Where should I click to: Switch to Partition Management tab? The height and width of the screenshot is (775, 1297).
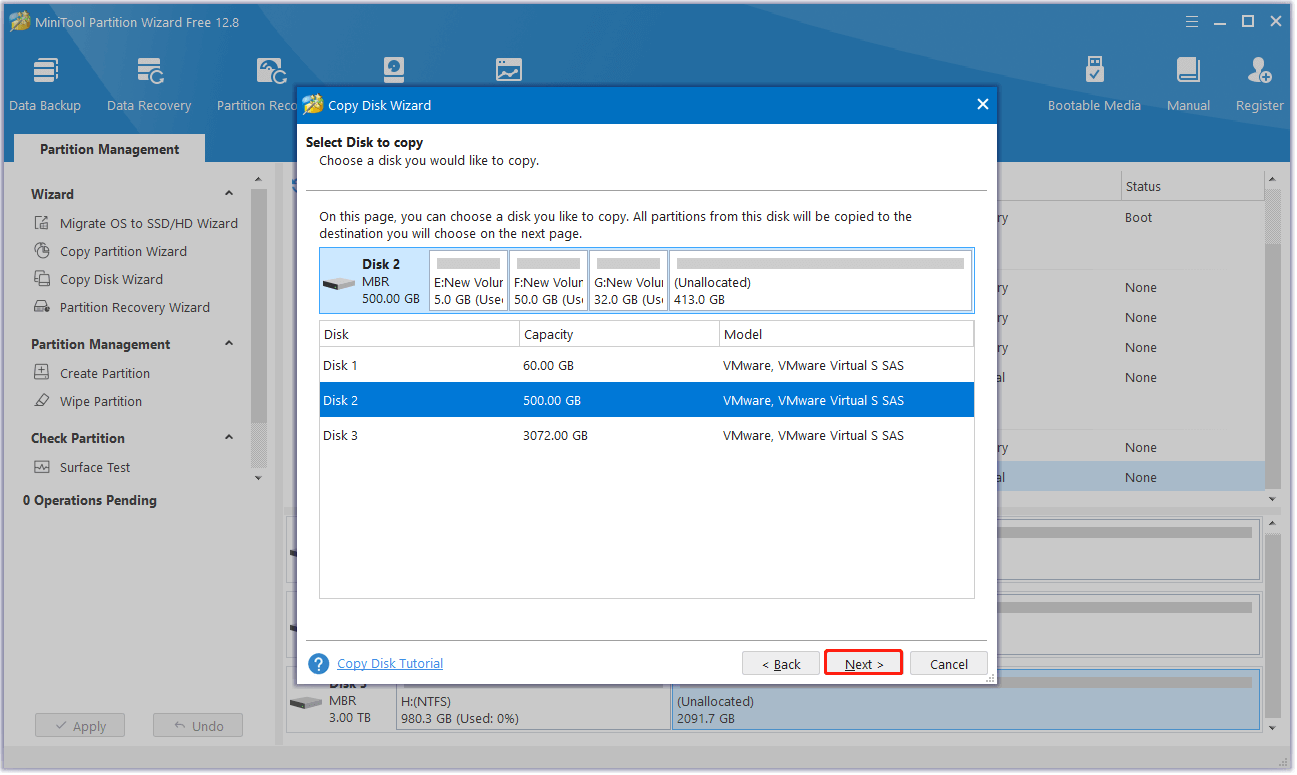coord(110,149)
